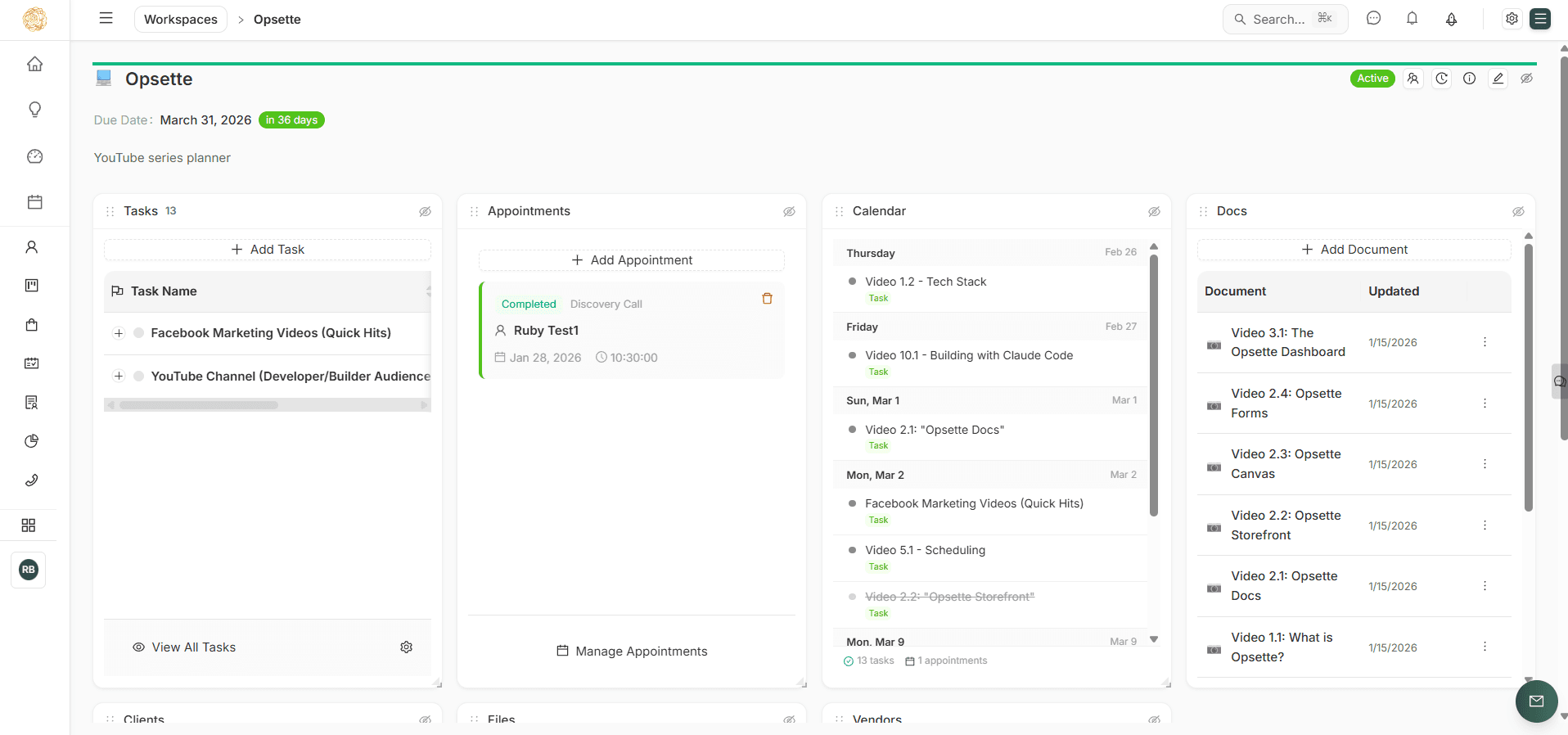Screen dimensions: 1568x735
Task: Open Video 3.1: The Opsette Dashboard document
Action: (x=1288, y=342)
